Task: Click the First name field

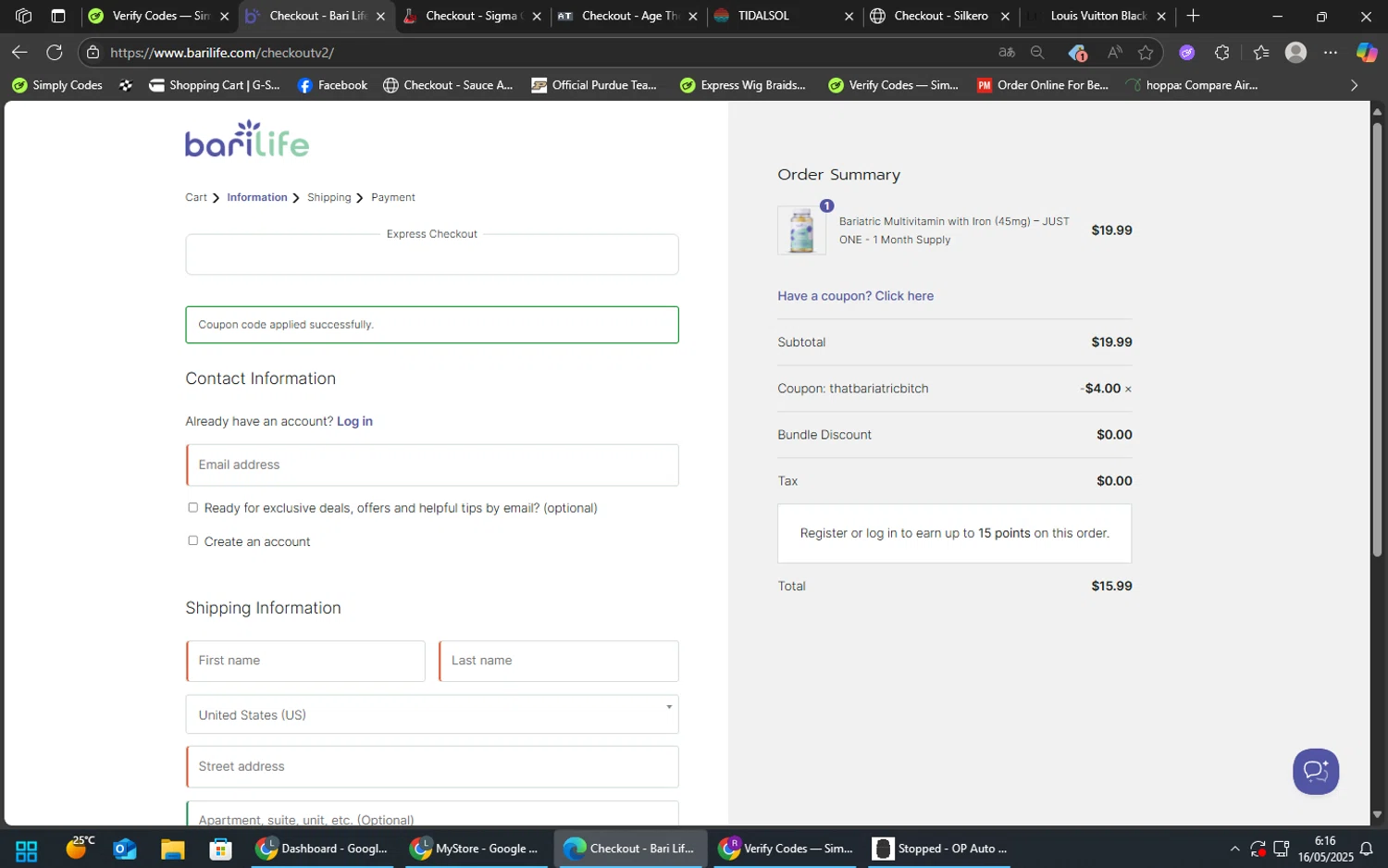Action: click(x=305, y=661)
